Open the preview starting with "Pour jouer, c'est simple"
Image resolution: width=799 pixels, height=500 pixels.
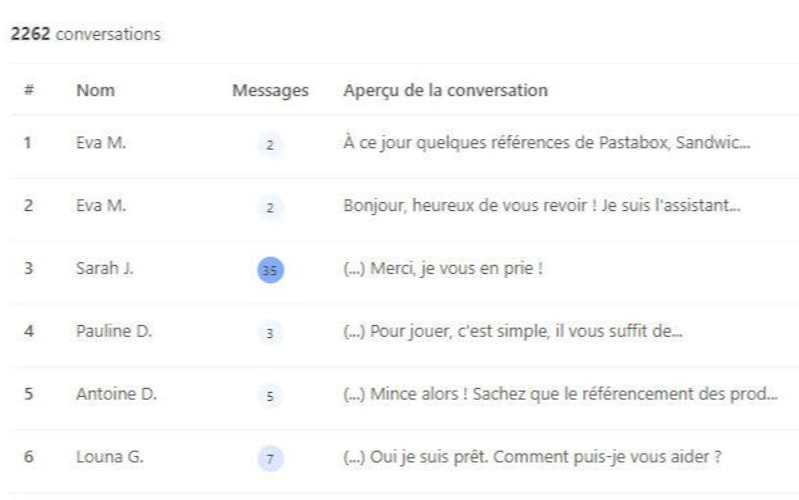point(512,331)
